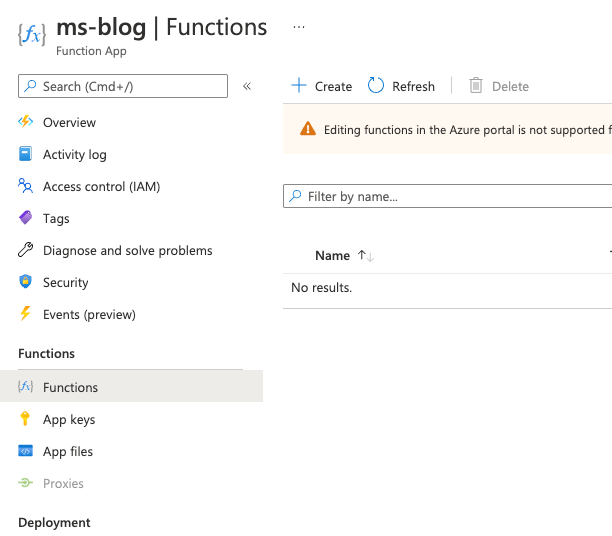Select the Functions sidebar item
The height and width of the screenshot is (536, 612).
132,386
